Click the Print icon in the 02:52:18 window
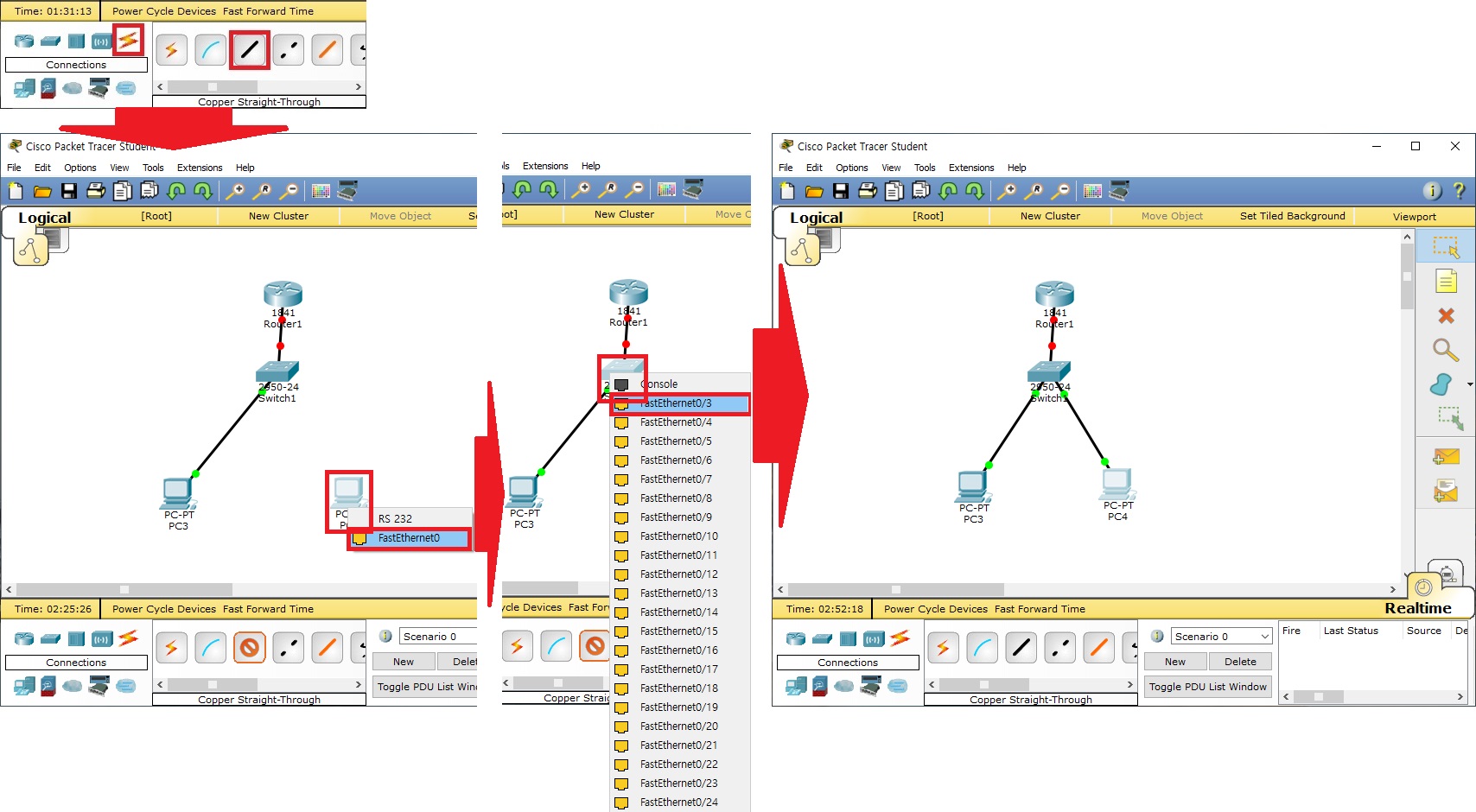Image resolution: width=1476 pixels, height=812 pixels. click(868, 191)
